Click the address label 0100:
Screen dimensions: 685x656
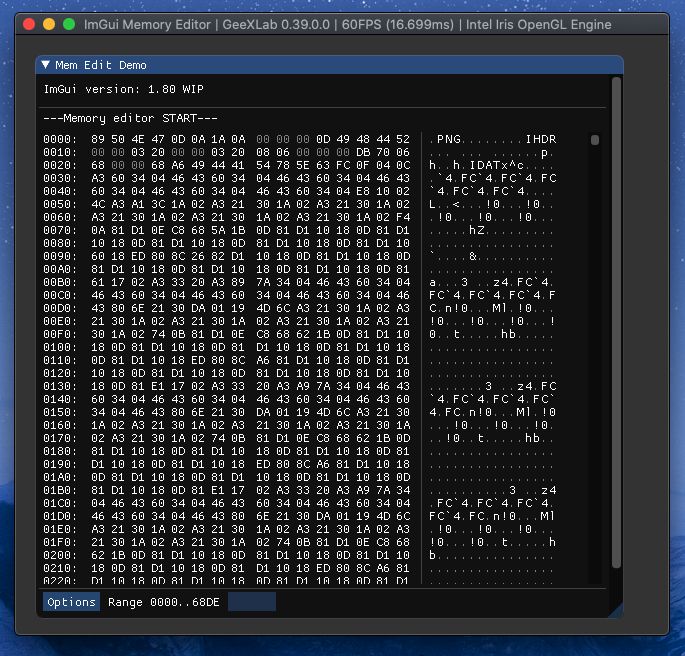pyautogui.click(x=60, y=347)
